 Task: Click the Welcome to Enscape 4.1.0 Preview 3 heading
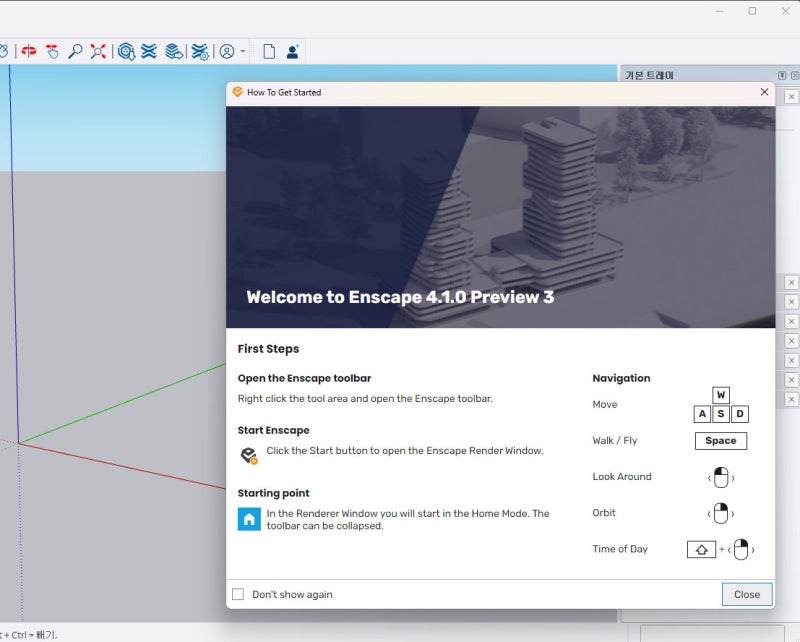point(400,297)
